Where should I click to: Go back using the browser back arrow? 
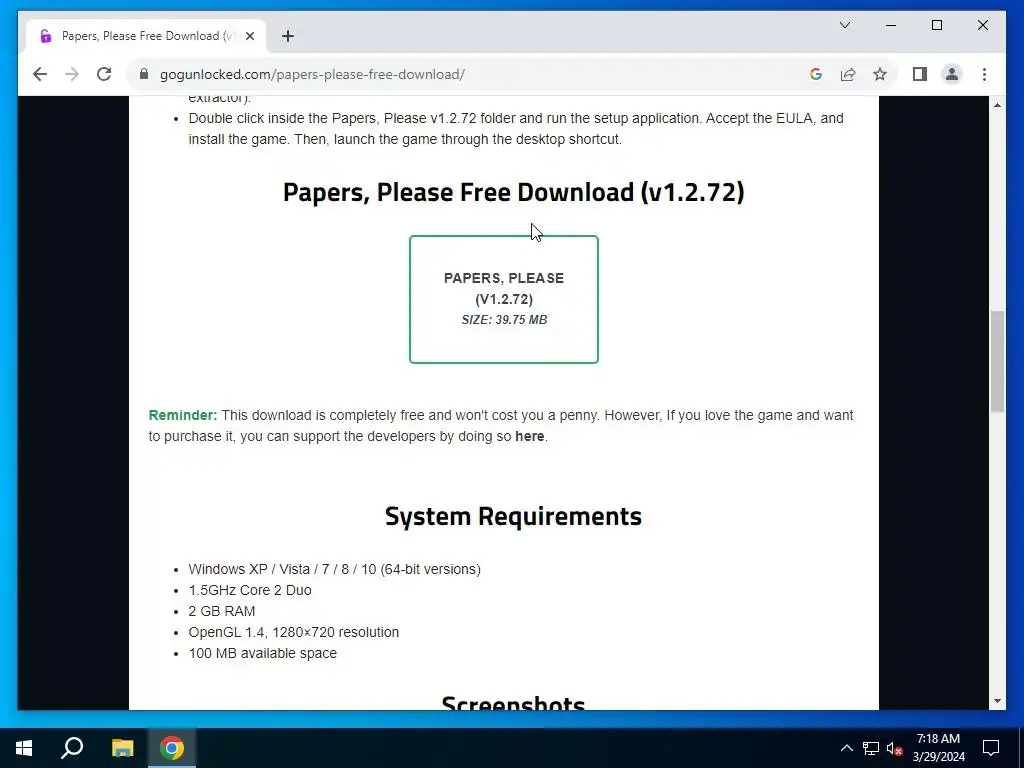click(40, 74)
